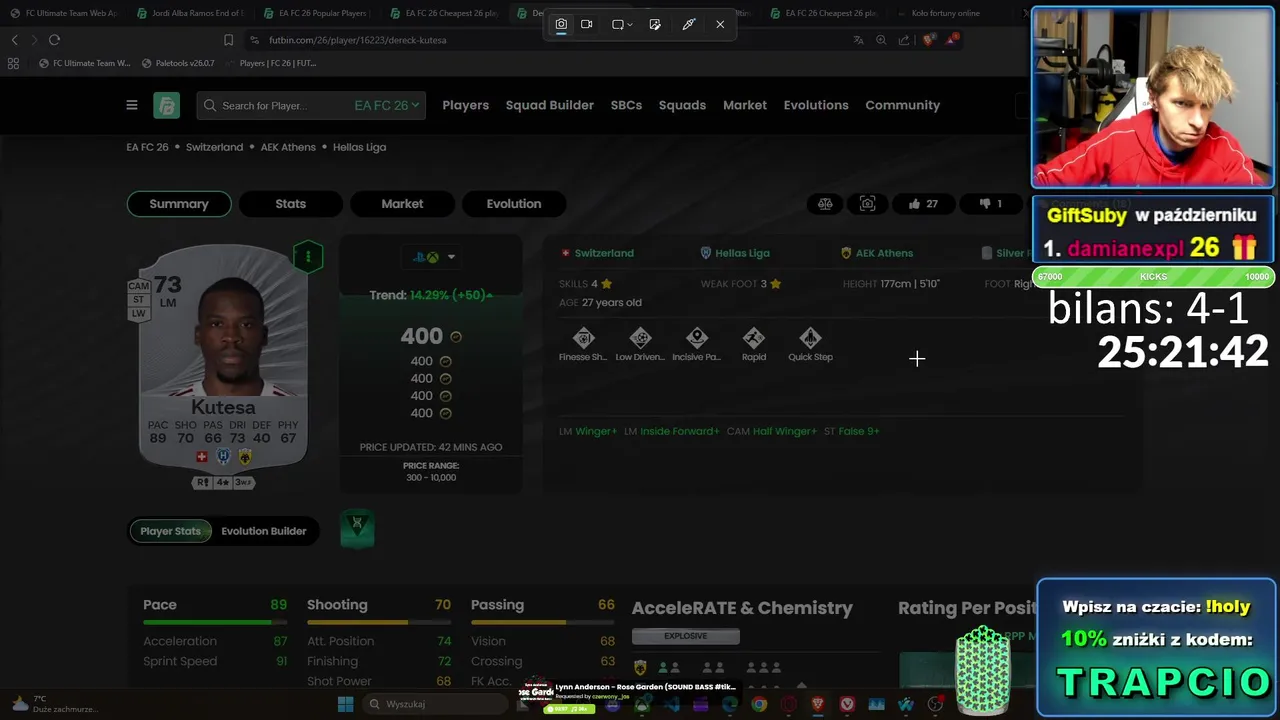
Task: Open Evolutions menu
Action: 816,105
